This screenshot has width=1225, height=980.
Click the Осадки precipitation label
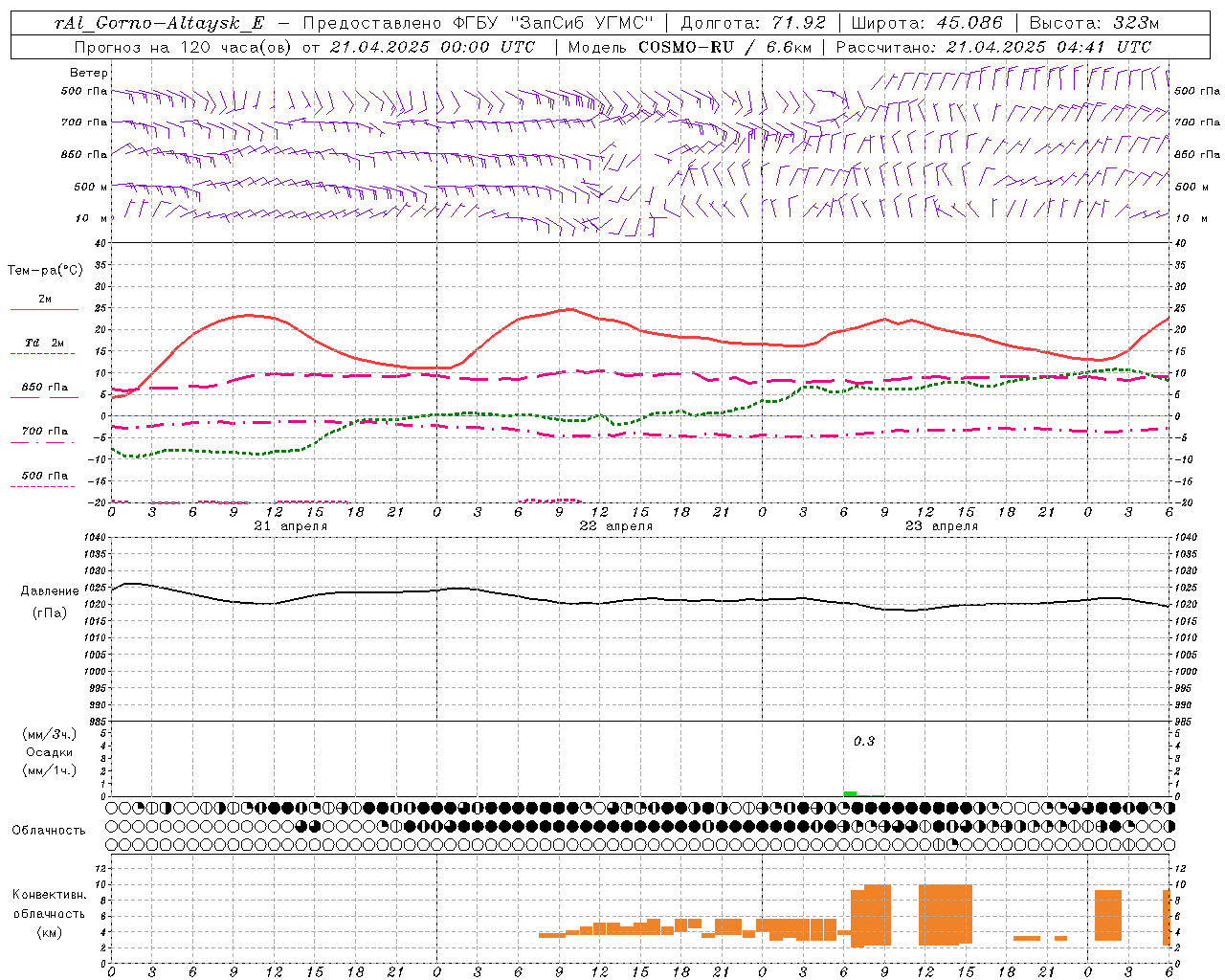point(49,752)
